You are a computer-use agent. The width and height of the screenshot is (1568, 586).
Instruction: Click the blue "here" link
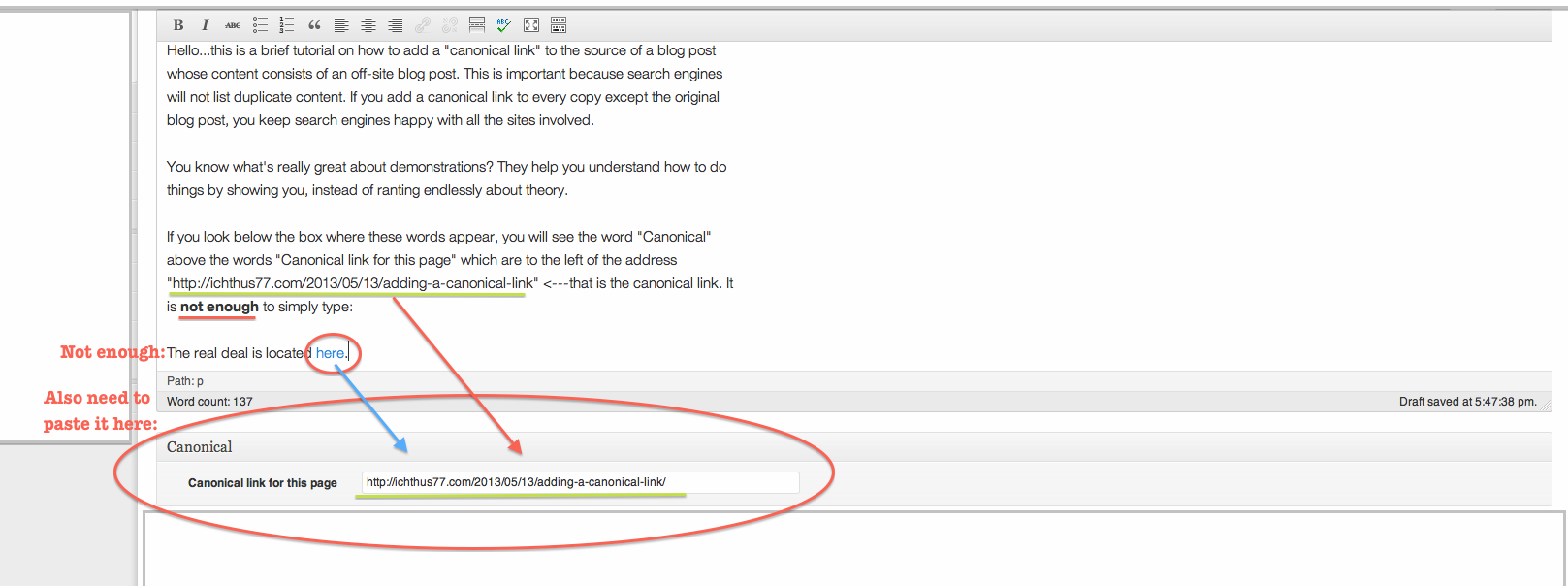click(330, 353)
